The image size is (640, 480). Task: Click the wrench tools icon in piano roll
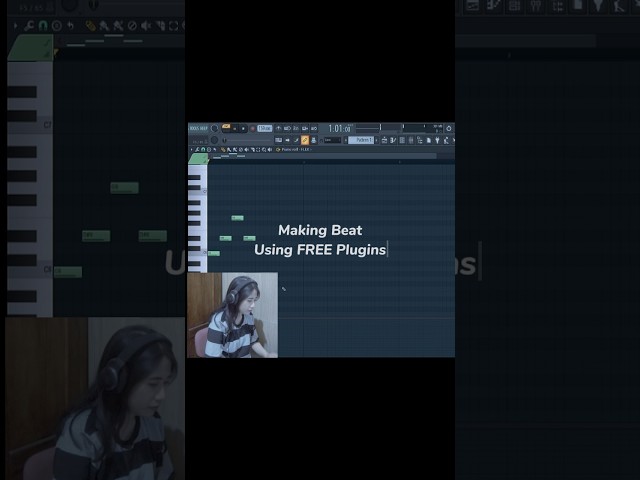[x=197, y=149]
